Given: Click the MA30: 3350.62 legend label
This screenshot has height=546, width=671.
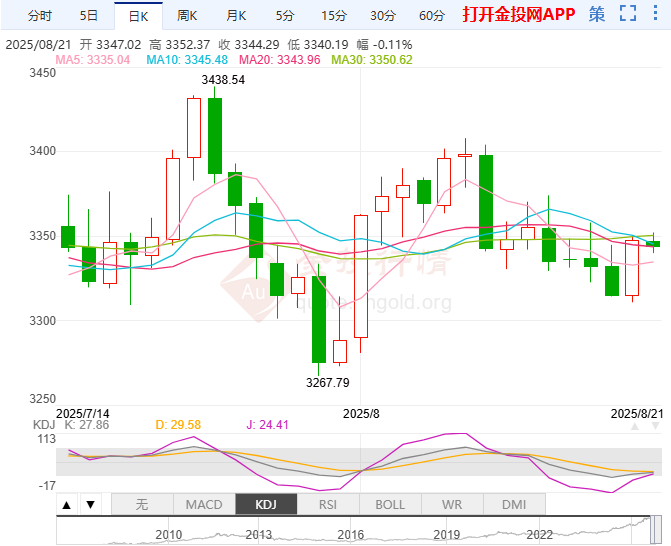Looking at the screenshot, I should coord(372,59).
